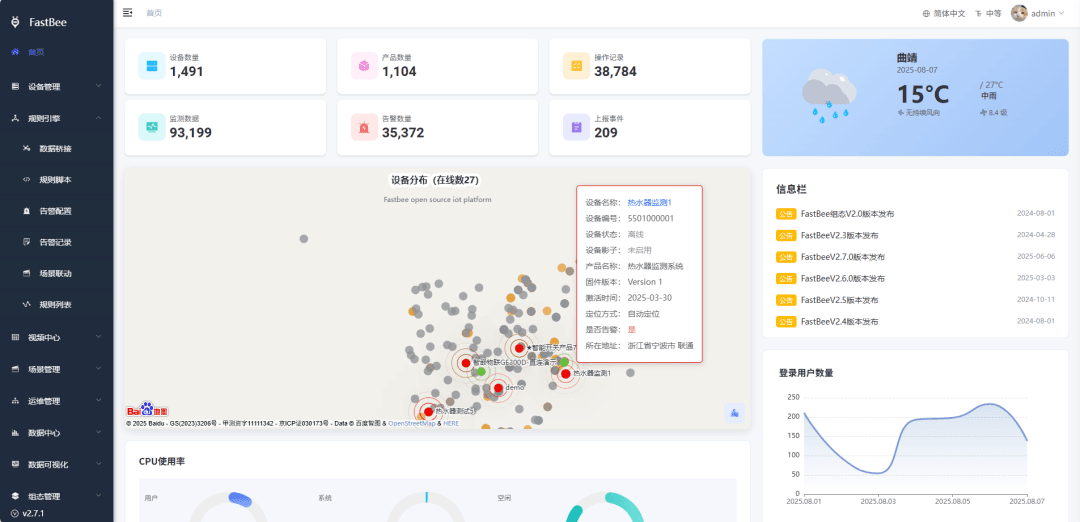Viewport: 1080px width, 522px height.
Task: Open the 热水器监测1 device name link
Action: tap(649, 202)
